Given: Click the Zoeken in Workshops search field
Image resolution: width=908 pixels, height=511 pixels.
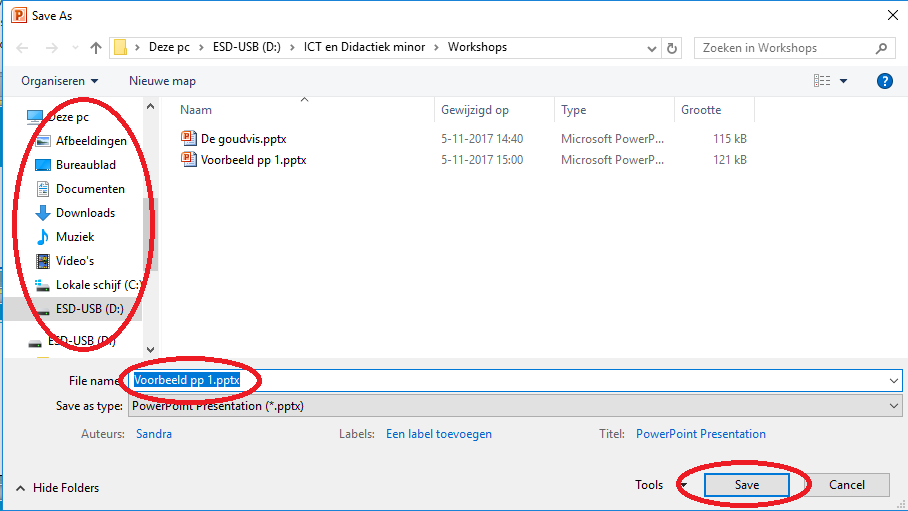Looking at the screenshot, I should [785, 48].
